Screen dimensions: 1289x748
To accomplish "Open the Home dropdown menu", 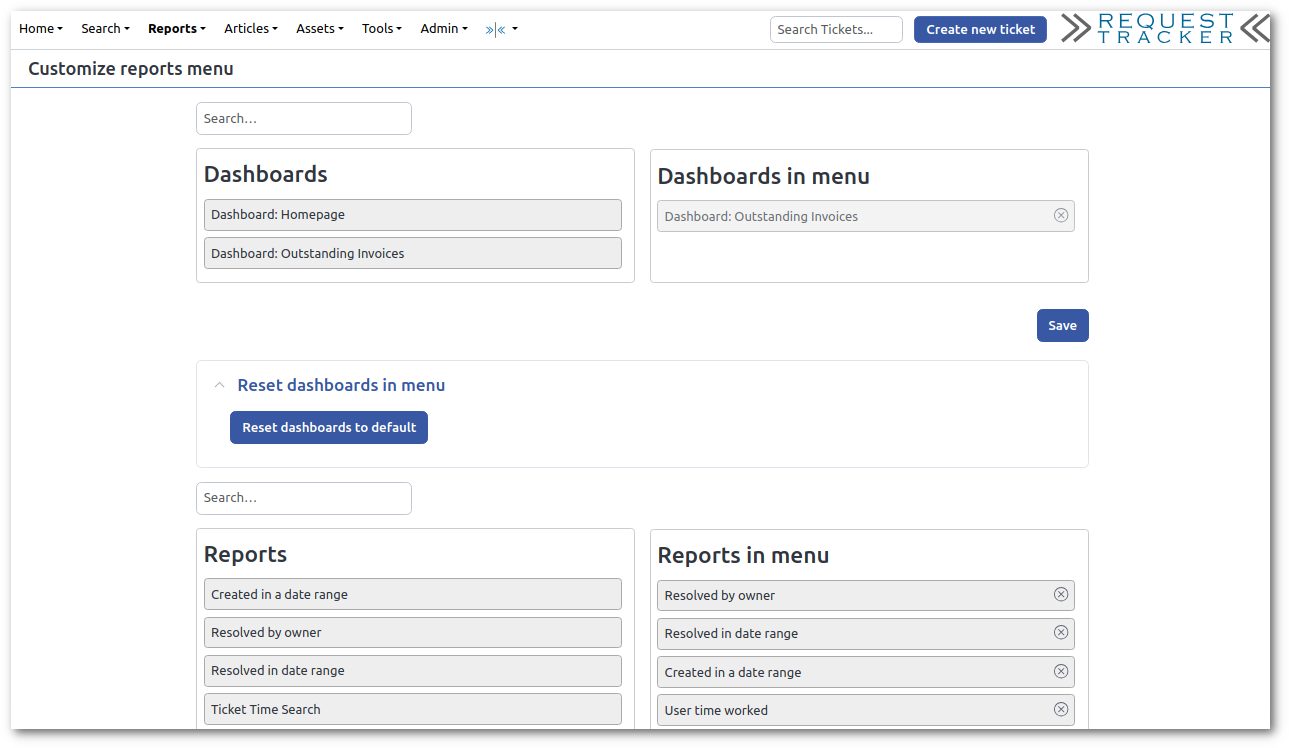I will pyautogui.click(x=40, y=29).
